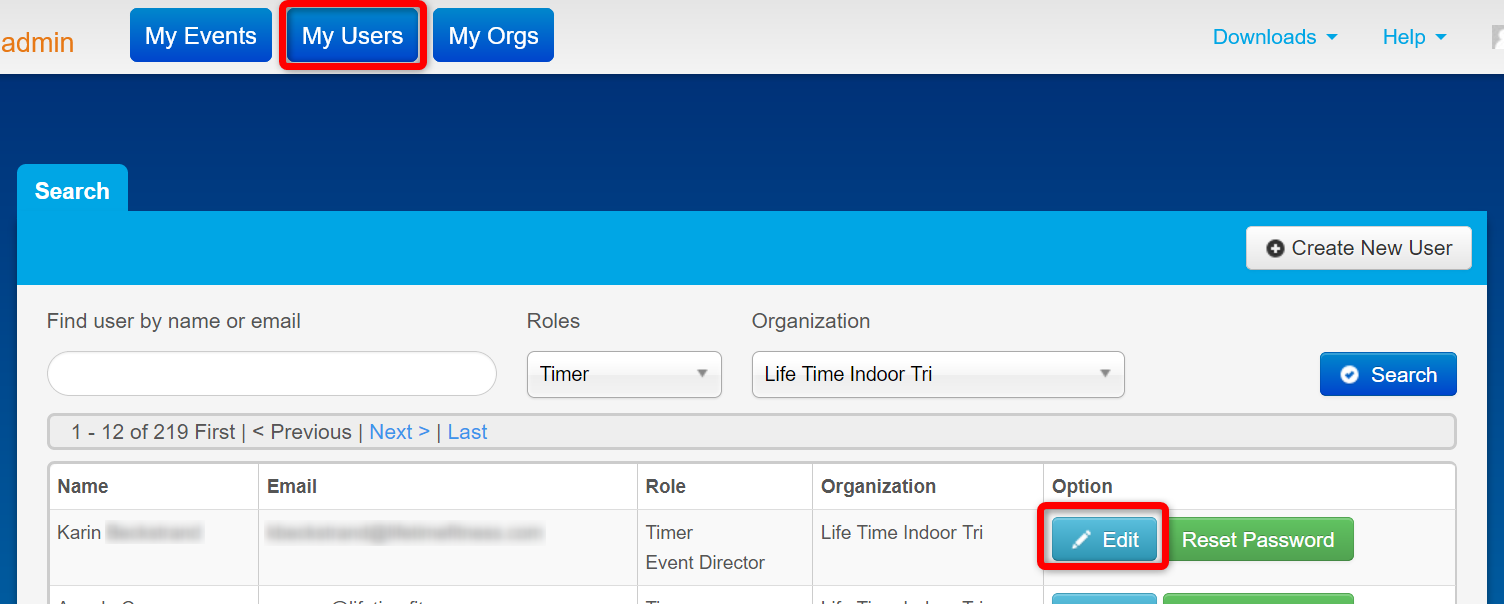Focus the find user by name or email field
Image resolution: width=1504 pixels, height=604 pixels.
point(271,374)
